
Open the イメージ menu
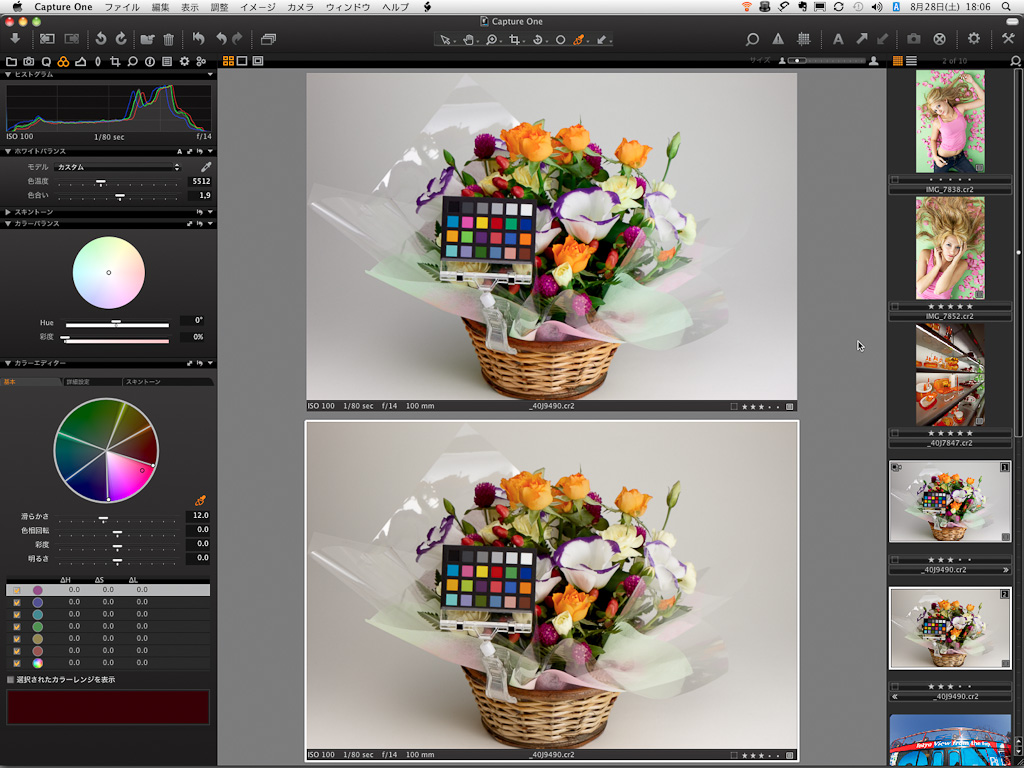point(257,7)
